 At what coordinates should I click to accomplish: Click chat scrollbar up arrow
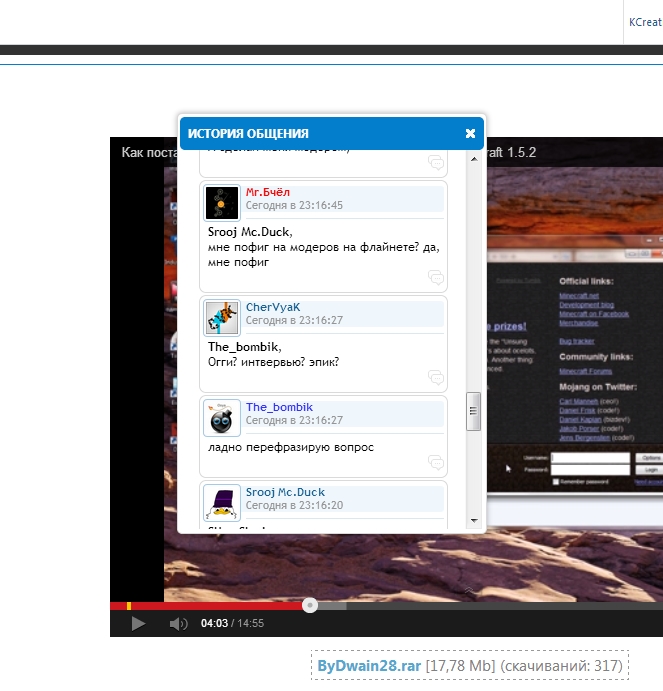tap(474, 157)
